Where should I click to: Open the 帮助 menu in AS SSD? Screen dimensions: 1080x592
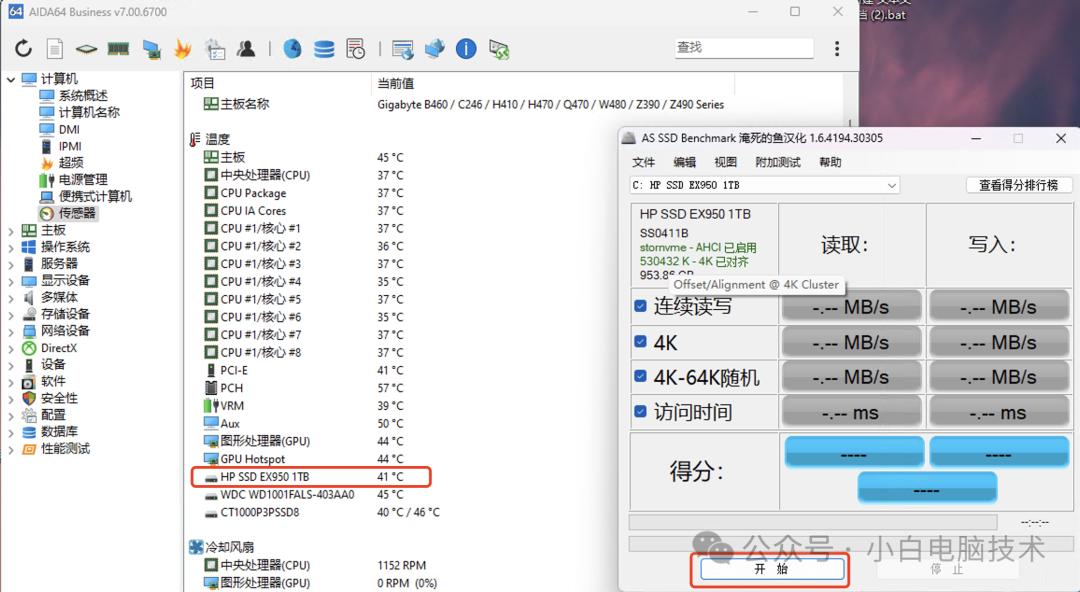pos(830,163)
